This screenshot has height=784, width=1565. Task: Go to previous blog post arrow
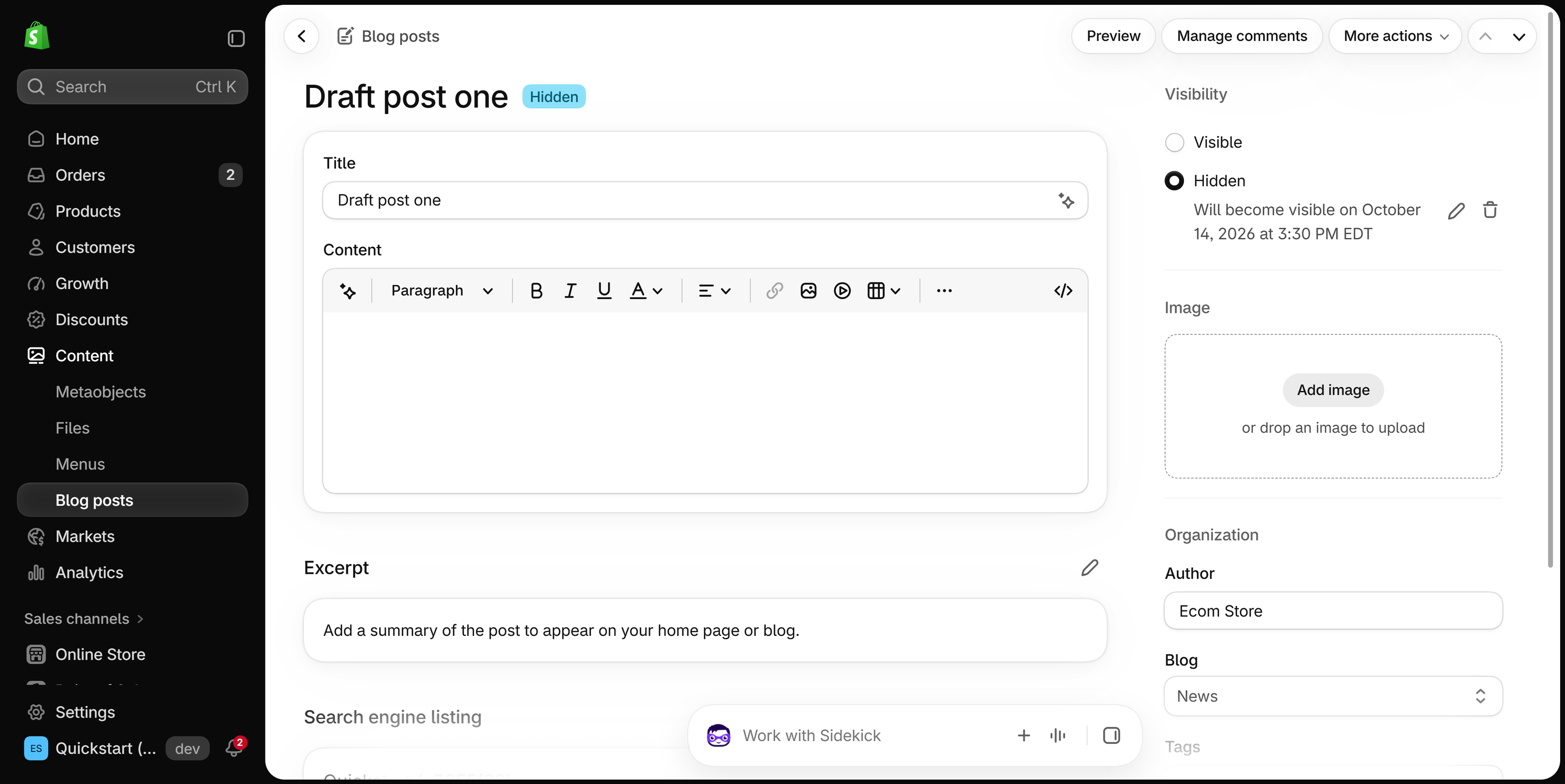[x=1485, y=37]
